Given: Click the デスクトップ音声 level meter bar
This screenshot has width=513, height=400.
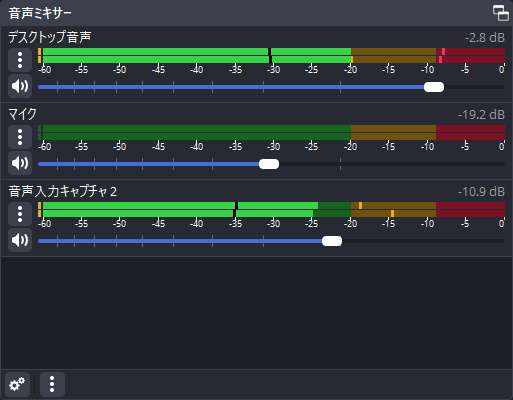Looking at the screenshot, I should (271, 55).
